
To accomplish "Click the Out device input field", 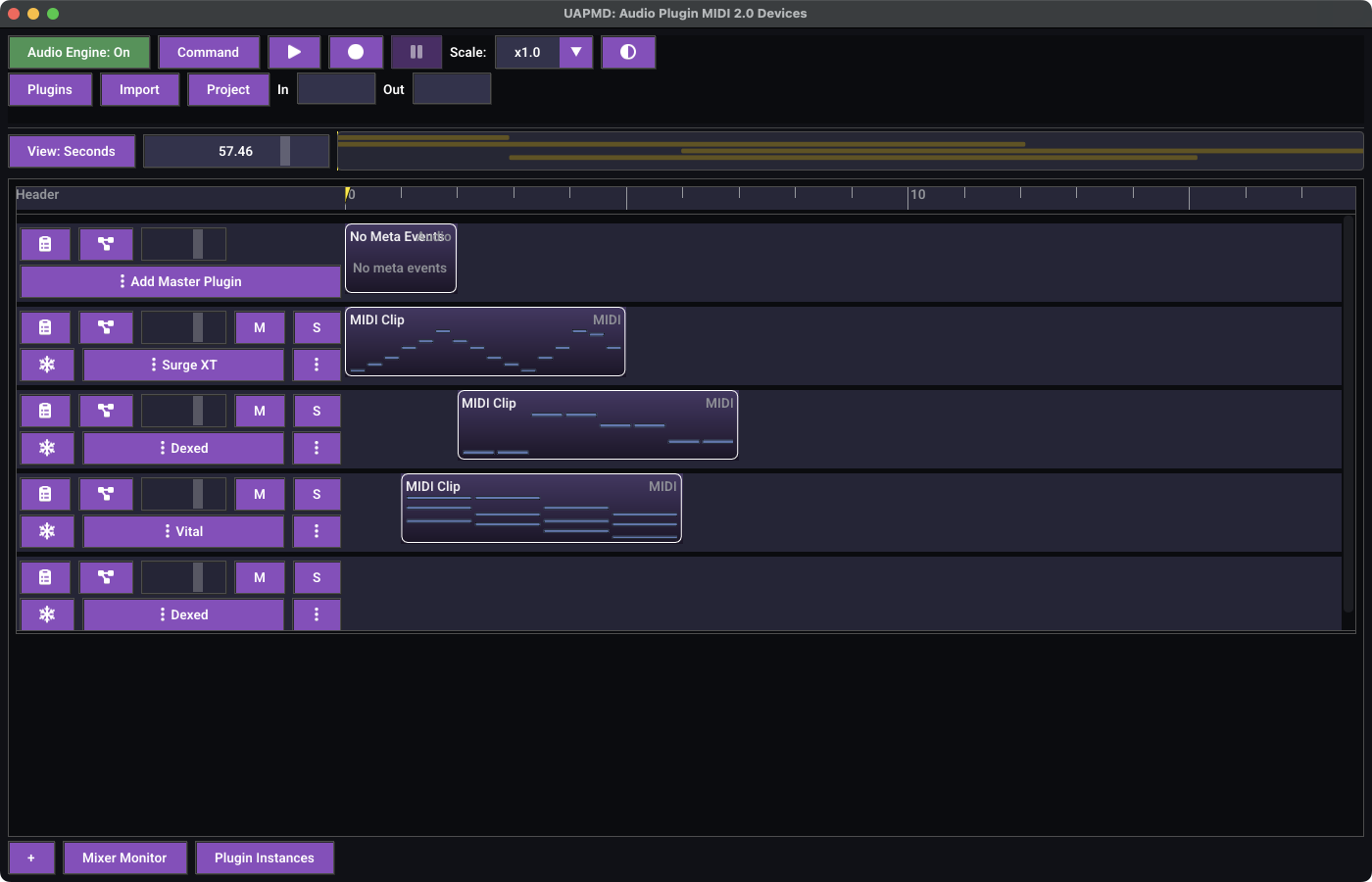I will pyautogui.click(x=452, y=89).
